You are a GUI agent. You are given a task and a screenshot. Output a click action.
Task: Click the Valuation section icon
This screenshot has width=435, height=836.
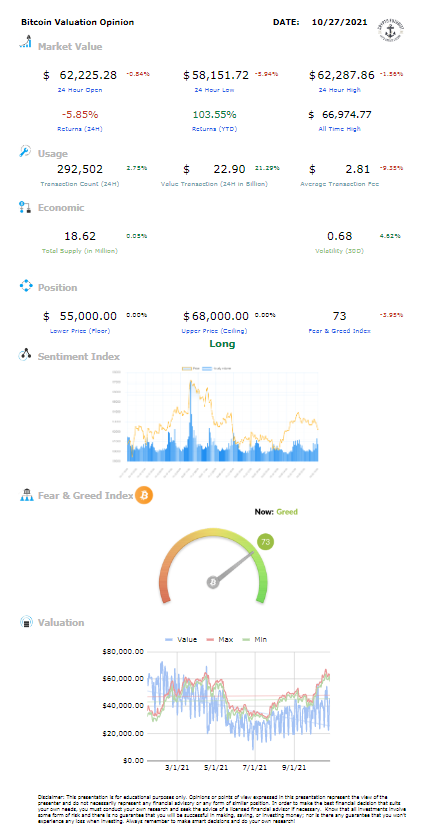[26, 622]
